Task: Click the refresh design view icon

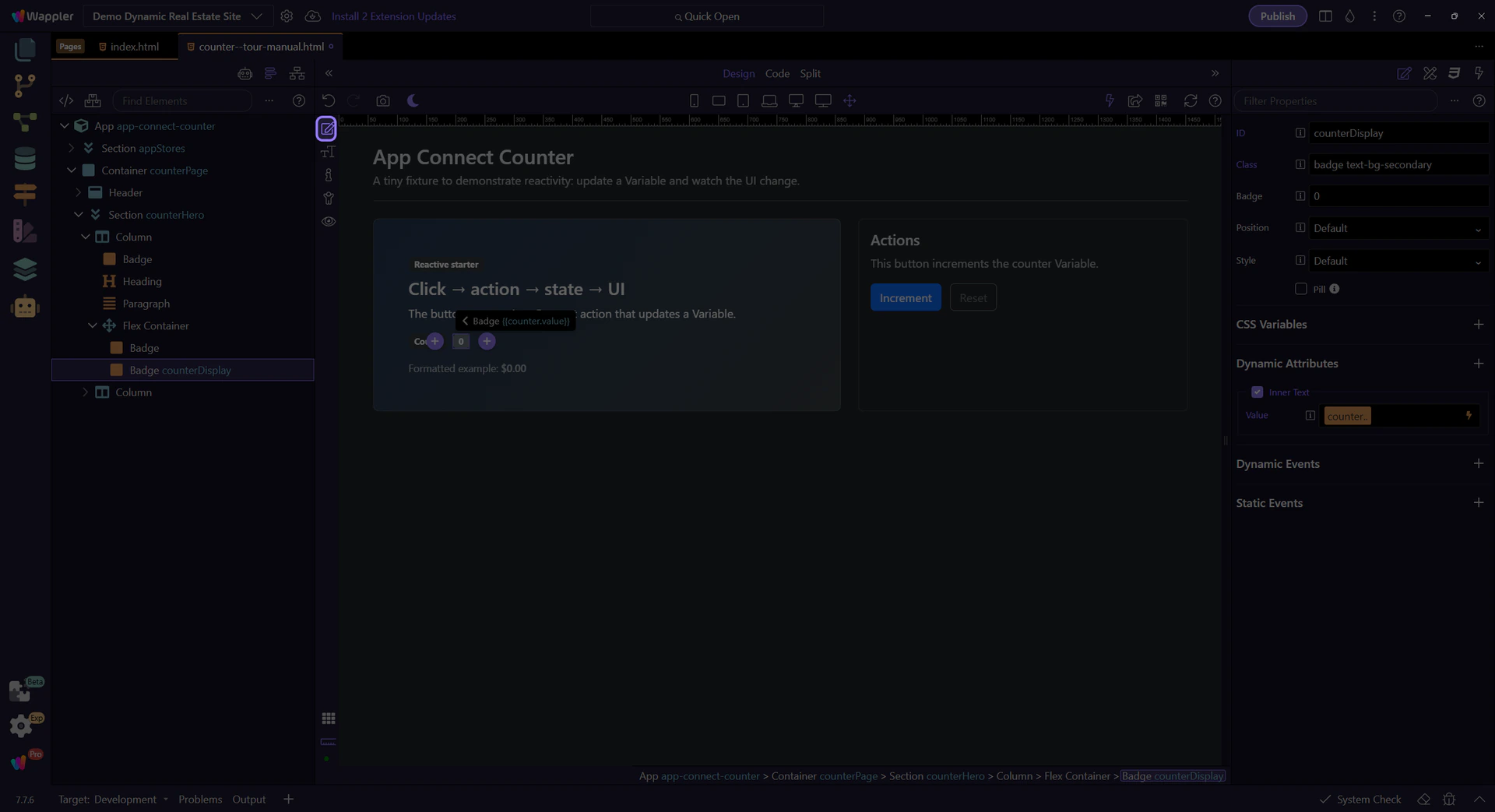Action: point(1190,101)
